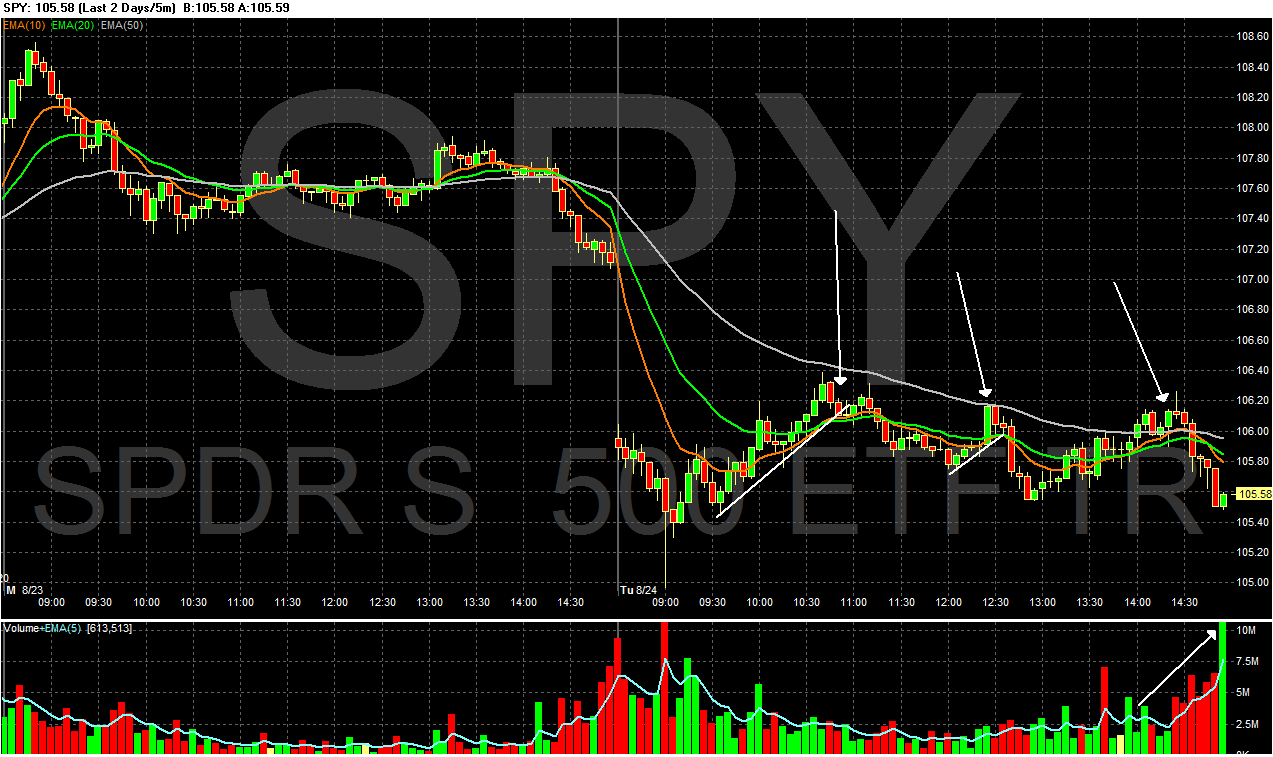Click the 106.20 price axis label

click(1254, 401)
